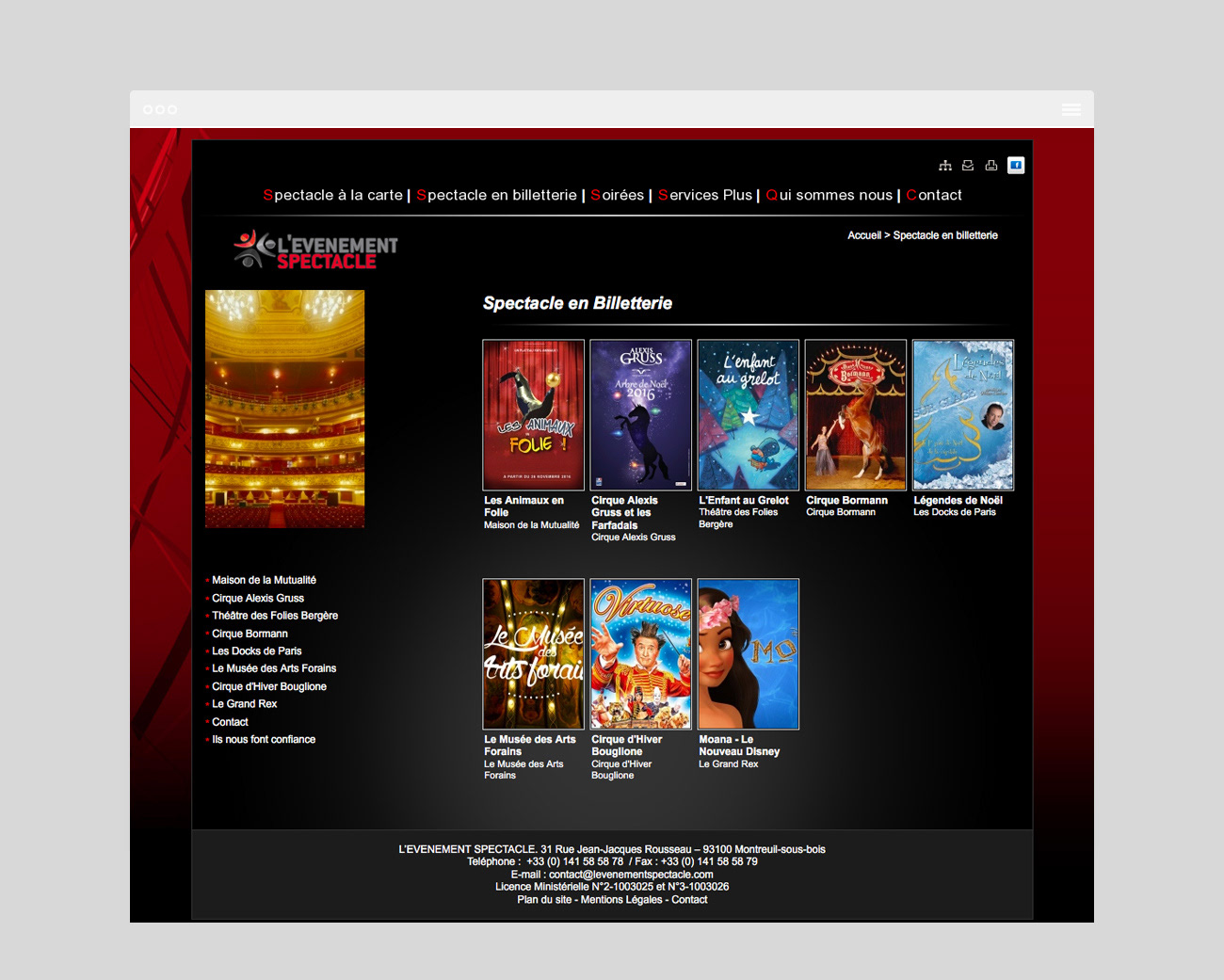Open Plan du site footer link

tap(544, 900)
